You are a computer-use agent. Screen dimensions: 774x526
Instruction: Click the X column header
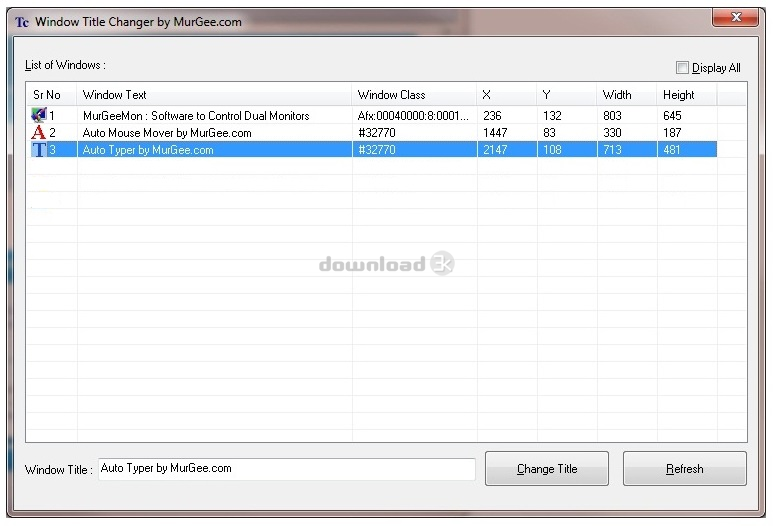click(507, 95)
